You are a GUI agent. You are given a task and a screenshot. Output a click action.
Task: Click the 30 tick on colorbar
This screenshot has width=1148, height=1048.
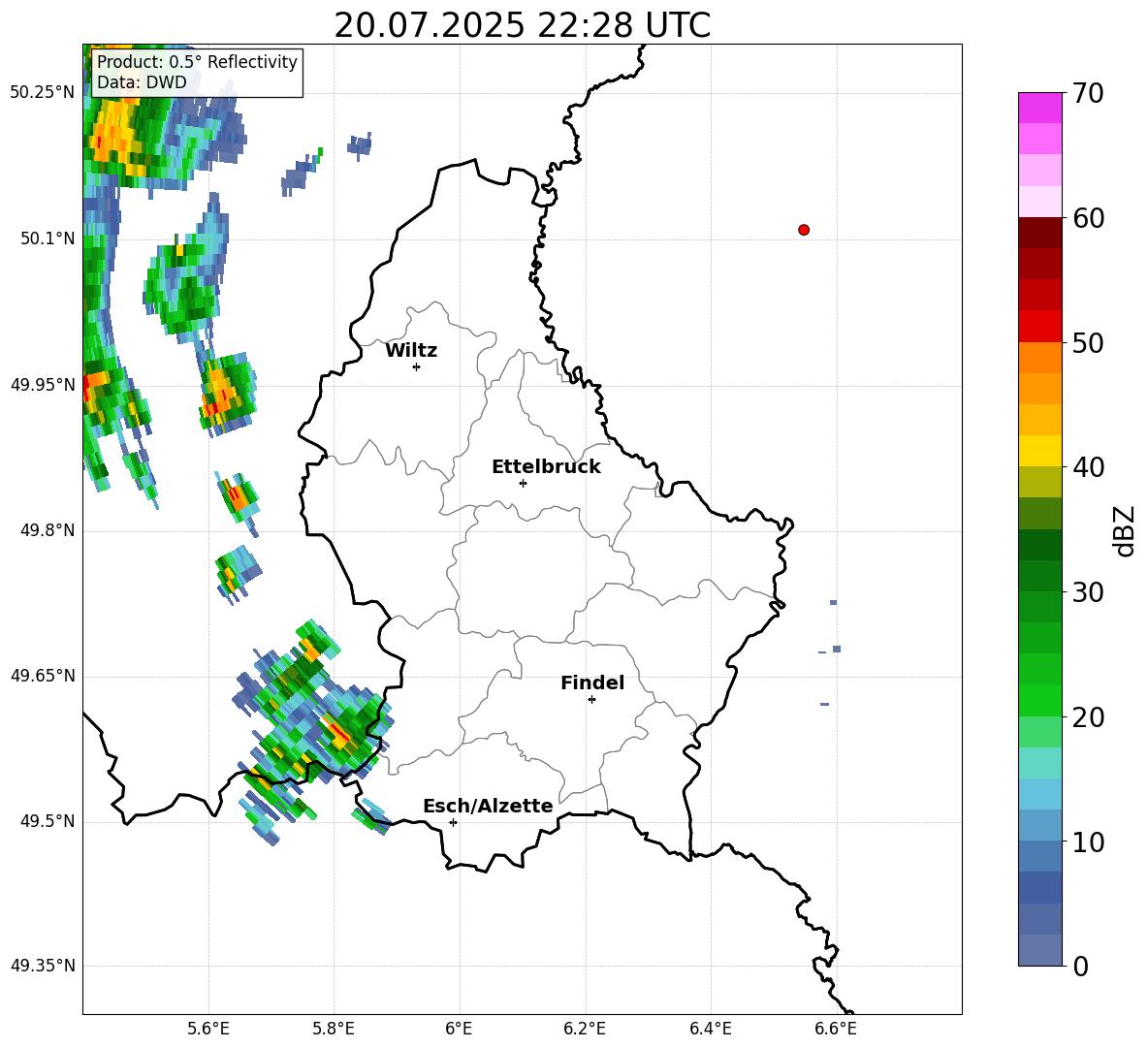coord(1088,592)
